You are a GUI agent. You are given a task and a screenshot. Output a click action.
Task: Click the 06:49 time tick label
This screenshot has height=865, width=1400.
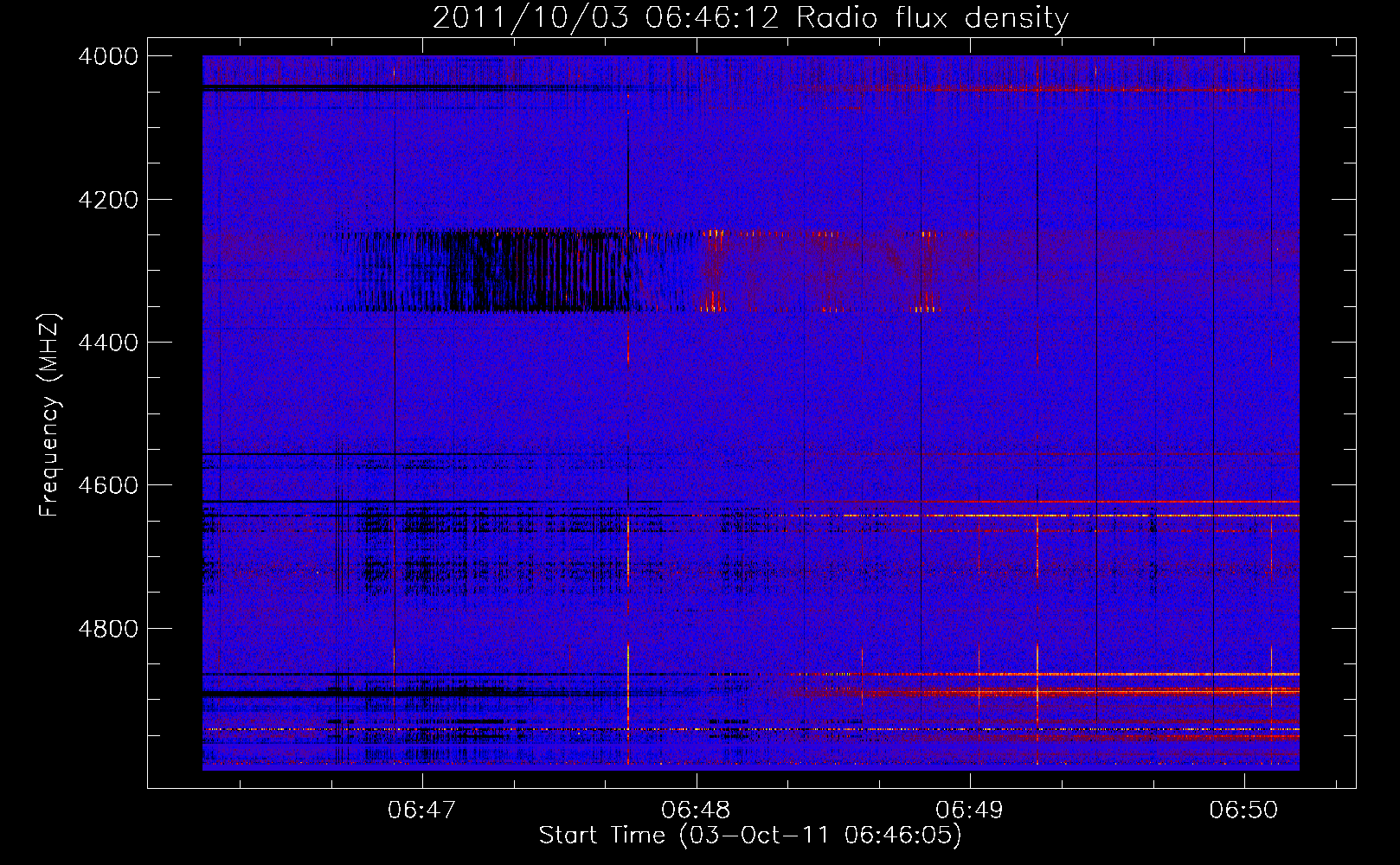pos(970,810)
